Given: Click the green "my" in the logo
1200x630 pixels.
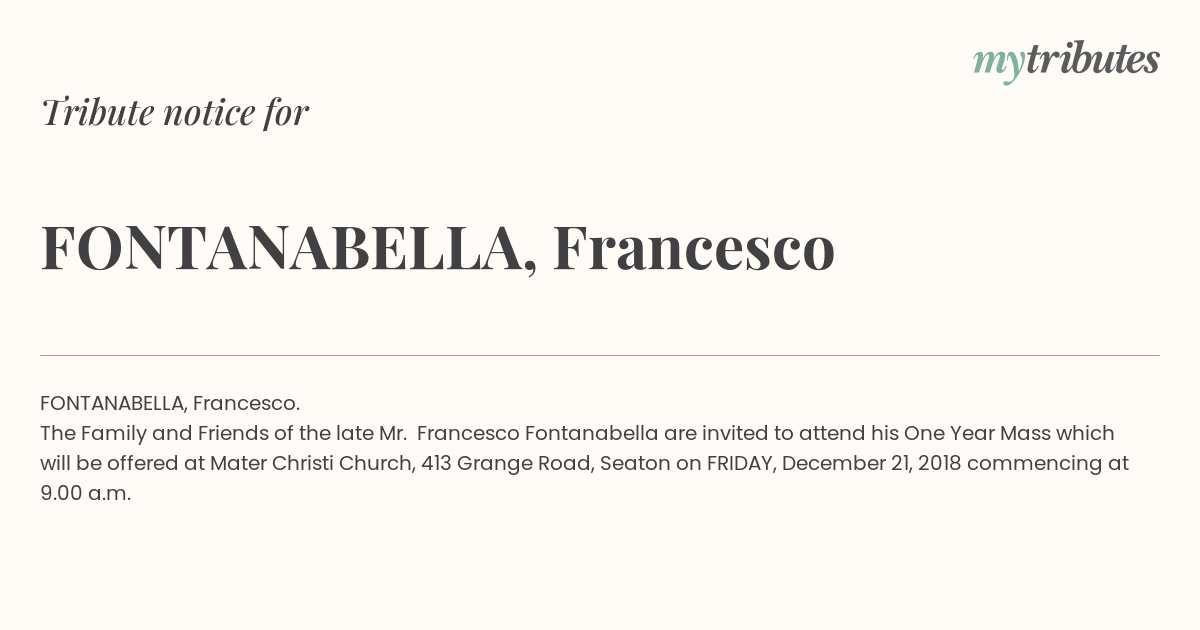Looking at the screenshot, I should (999, 65).
